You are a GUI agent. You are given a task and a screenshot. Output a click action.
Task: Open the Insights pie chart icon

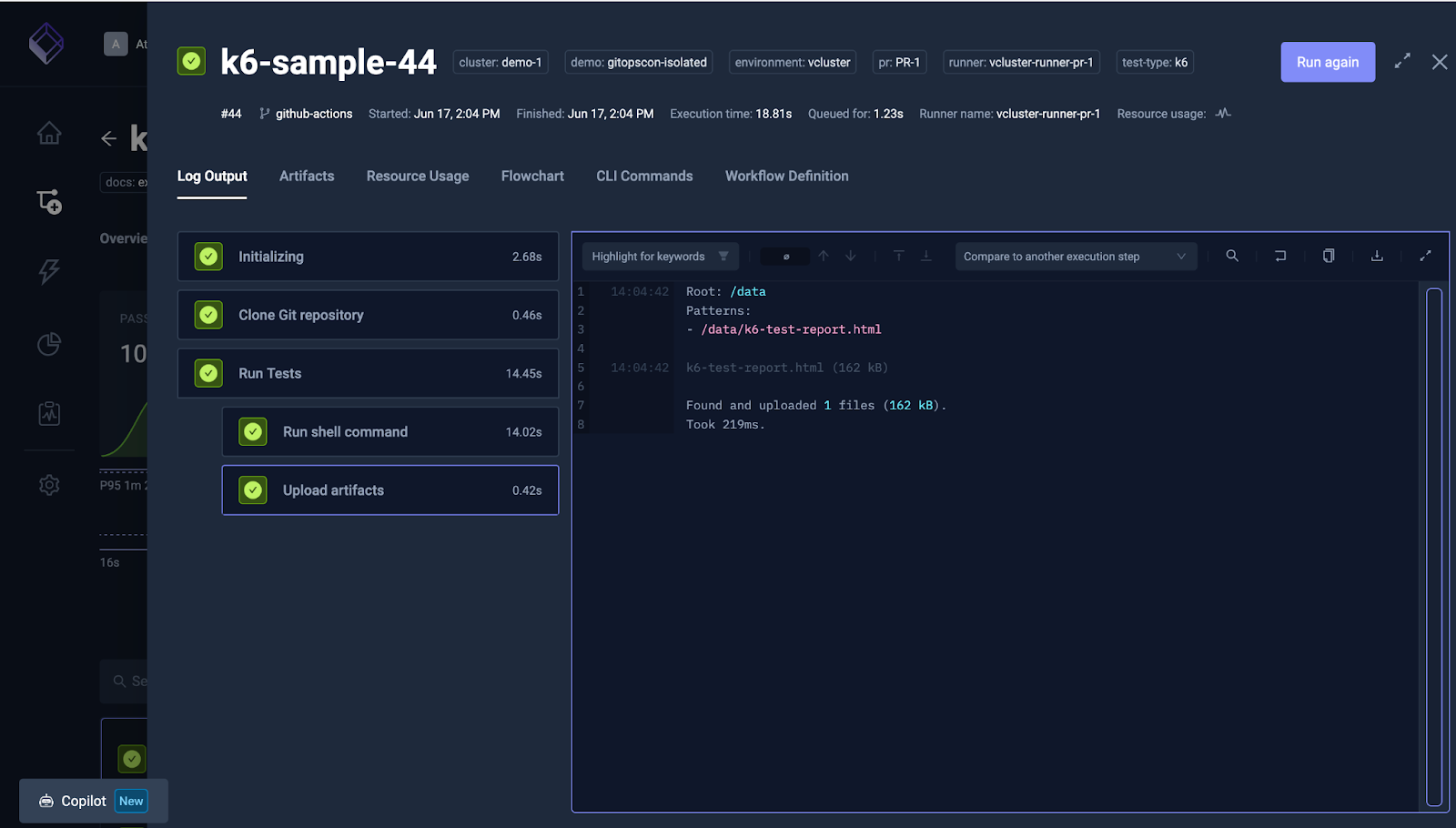[49, 344]
